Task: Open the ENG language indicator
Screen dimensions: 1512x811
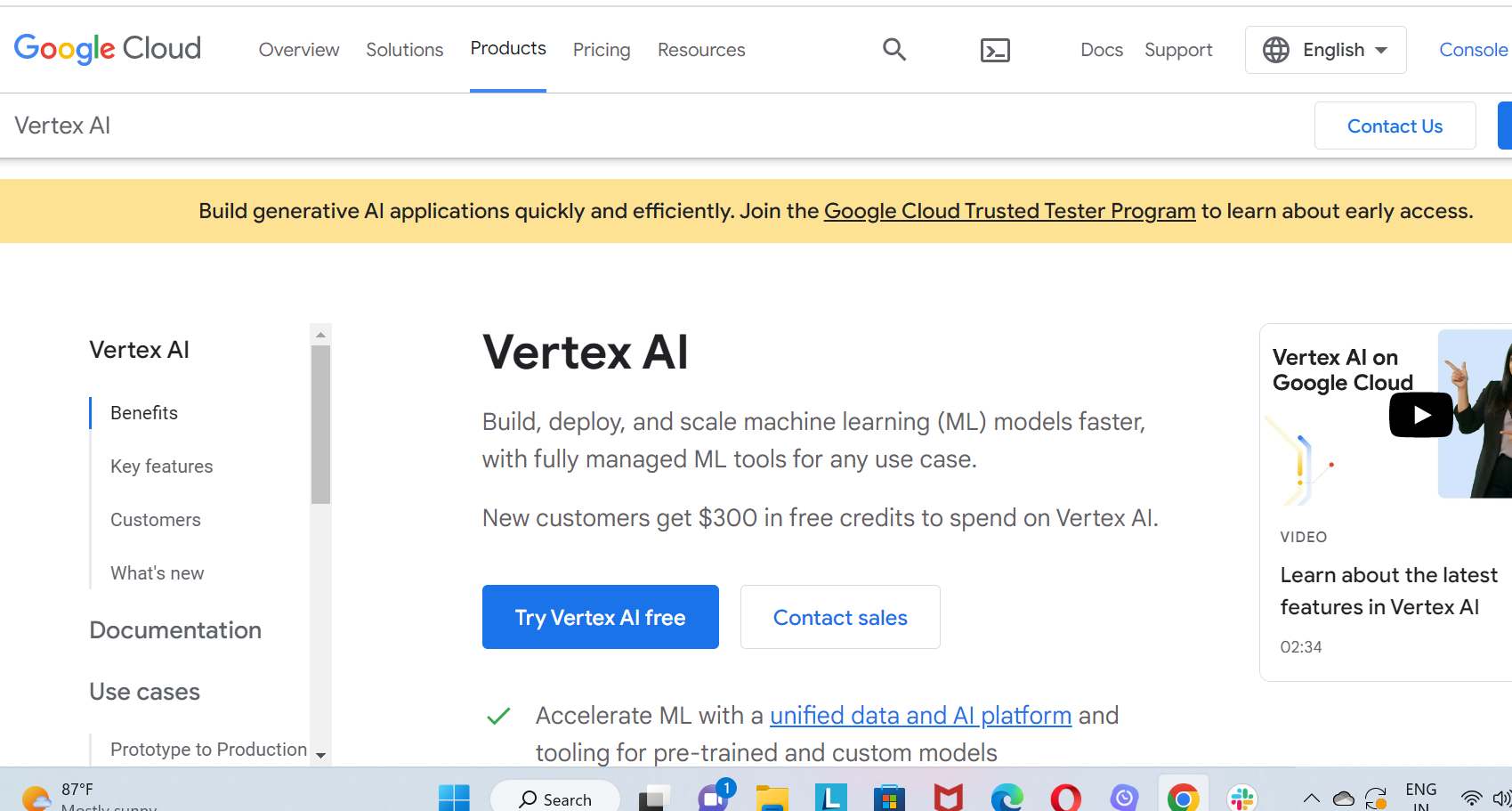Action: click(x=1421, y=798)
